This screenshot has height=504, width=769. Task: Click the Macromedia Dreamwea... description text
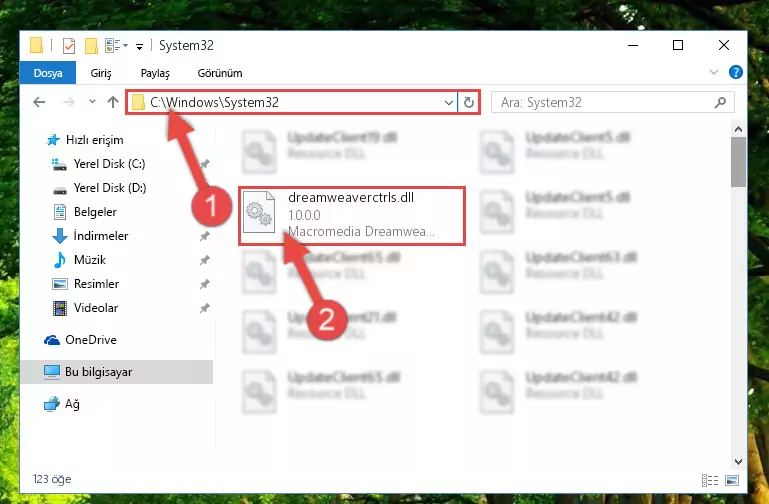[361, 231]
